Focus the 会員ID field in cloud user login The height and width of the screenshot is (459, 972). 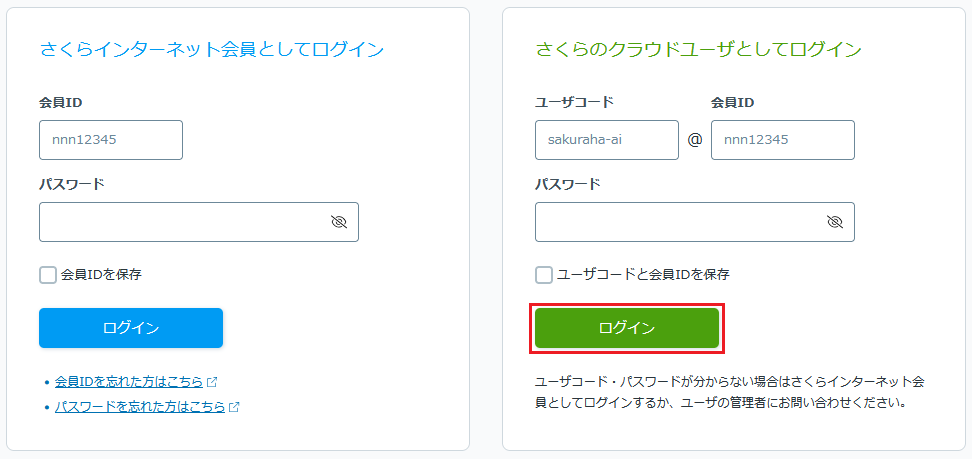(783, 140)
